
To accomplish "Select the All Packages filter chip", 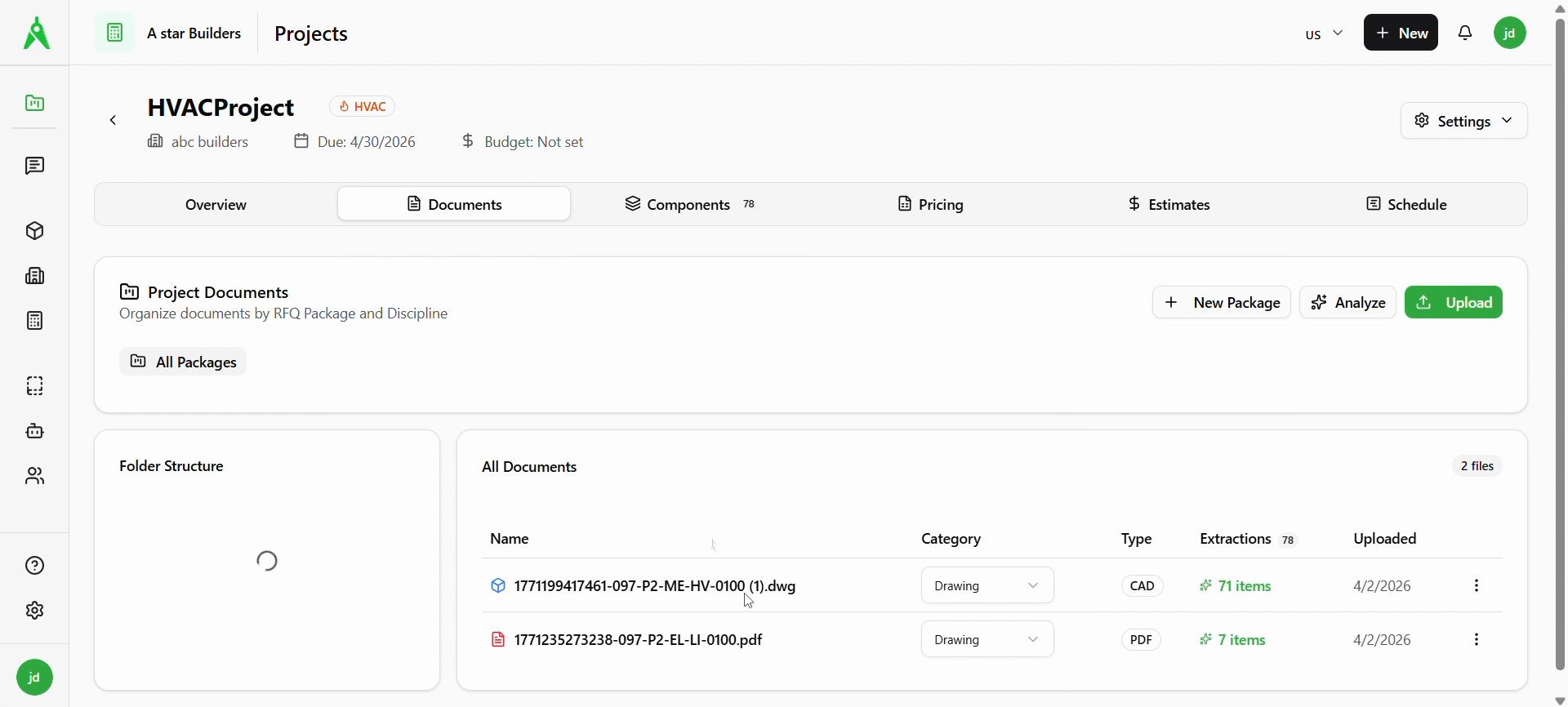I will coord(183,362).
